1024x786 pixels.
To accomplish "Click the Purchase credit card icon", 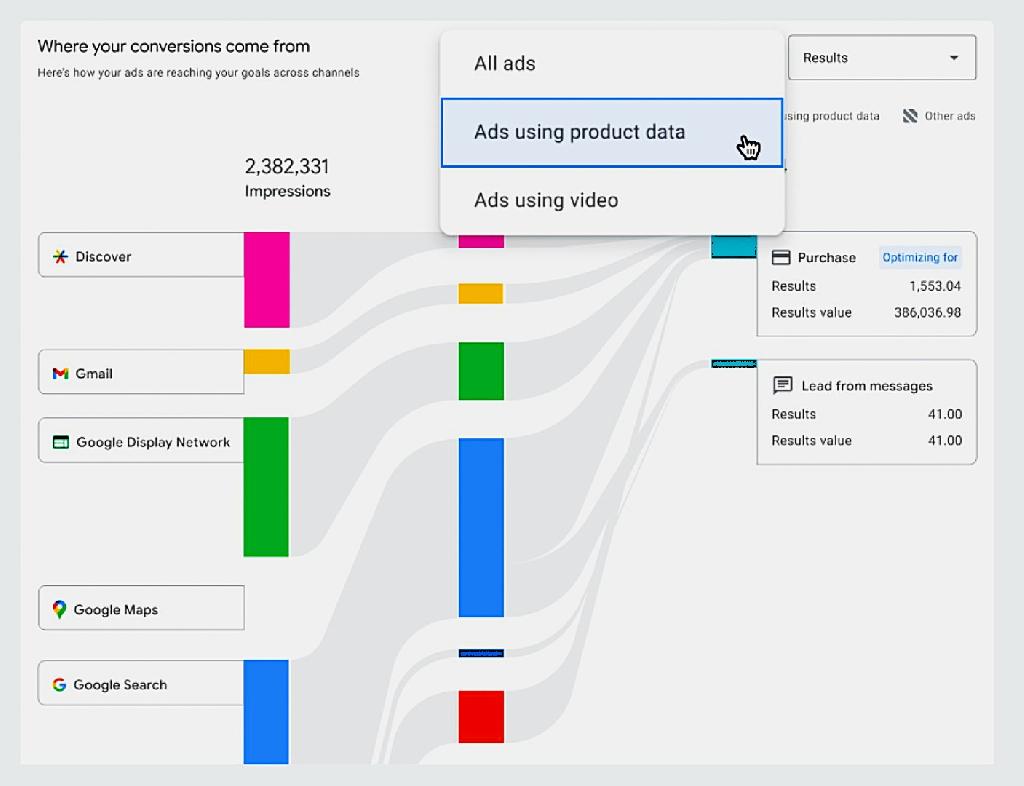I will [x=781, y=258].
